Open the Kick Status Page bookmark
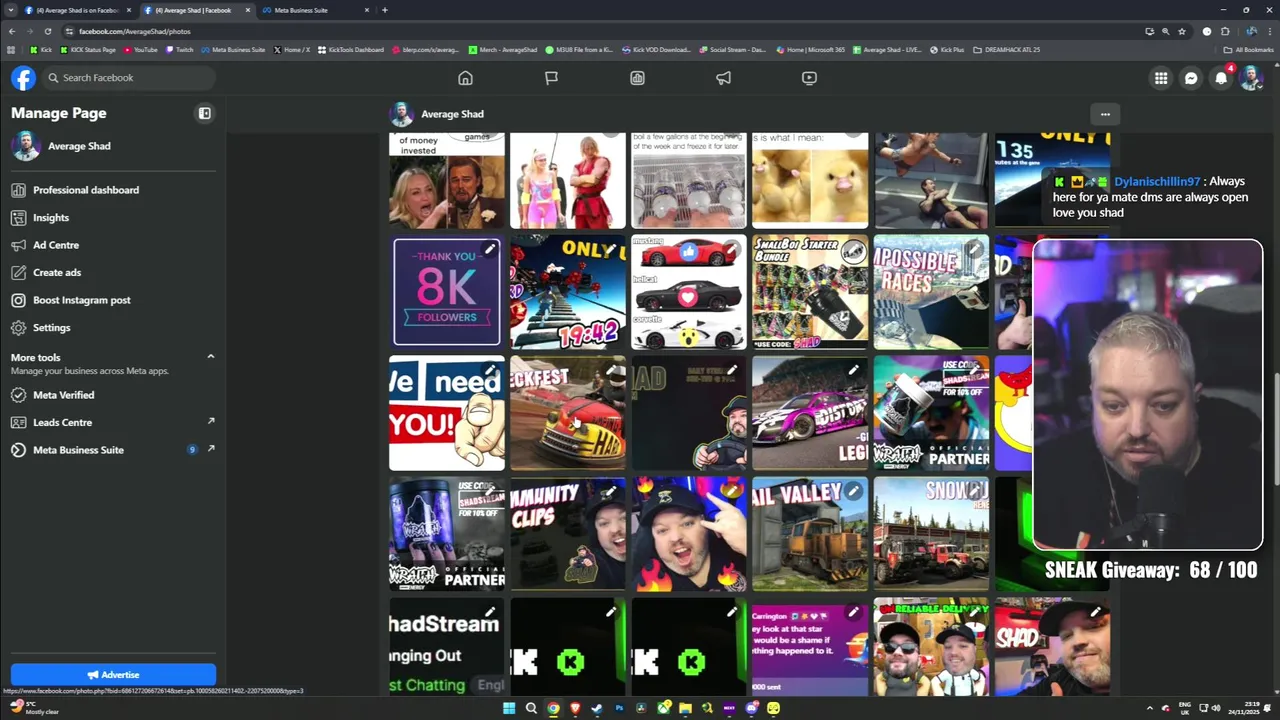The width and height of the screenshot is (1280, 720). pos(88,49)
